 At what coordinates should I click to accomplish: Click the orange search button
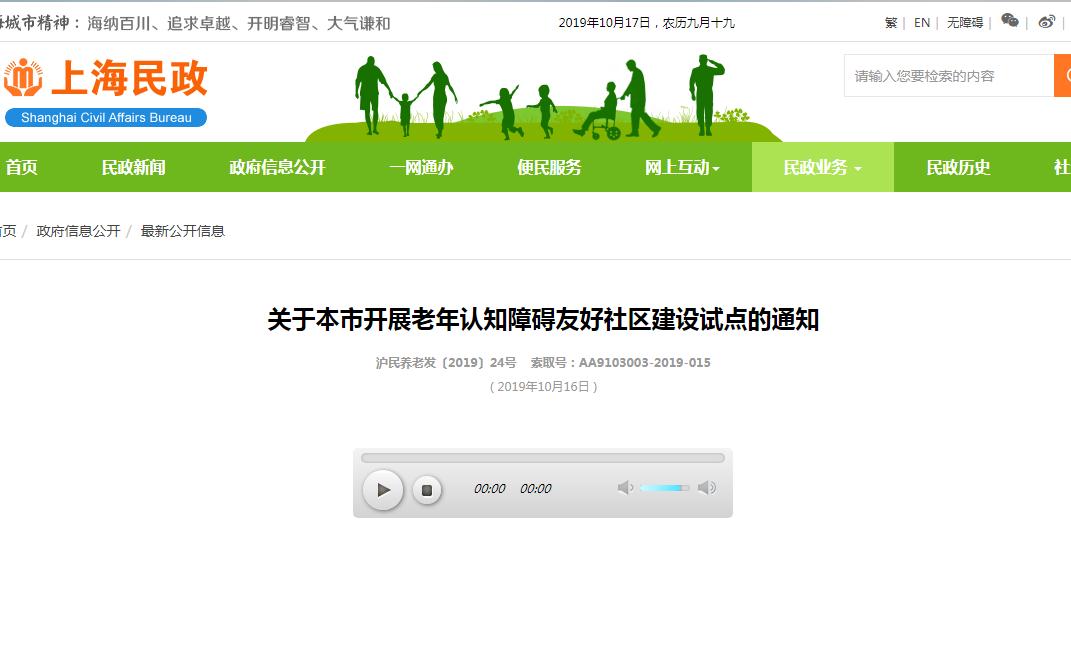1062,76
